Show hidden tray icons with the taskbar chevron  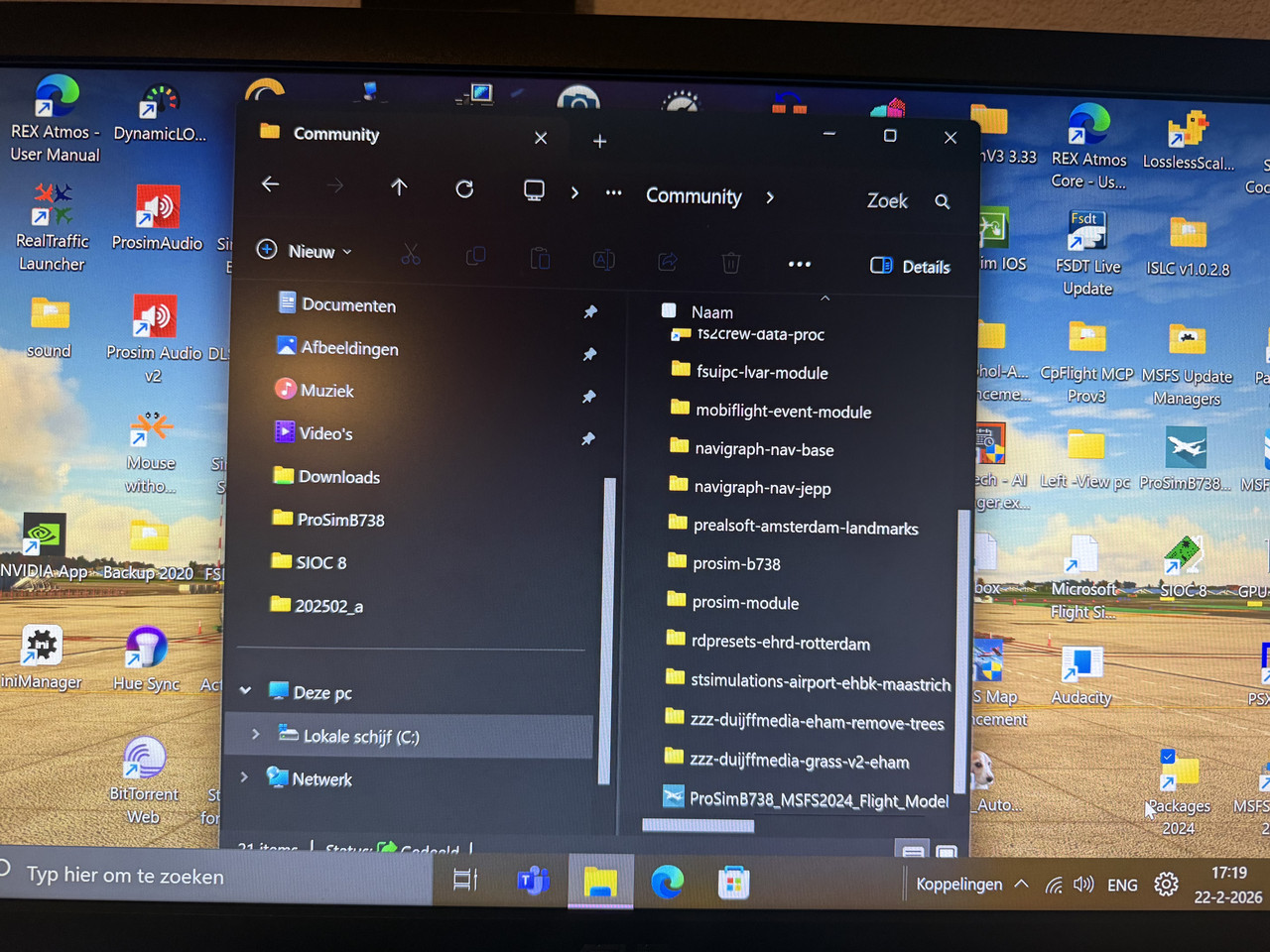click(1021, 885)
